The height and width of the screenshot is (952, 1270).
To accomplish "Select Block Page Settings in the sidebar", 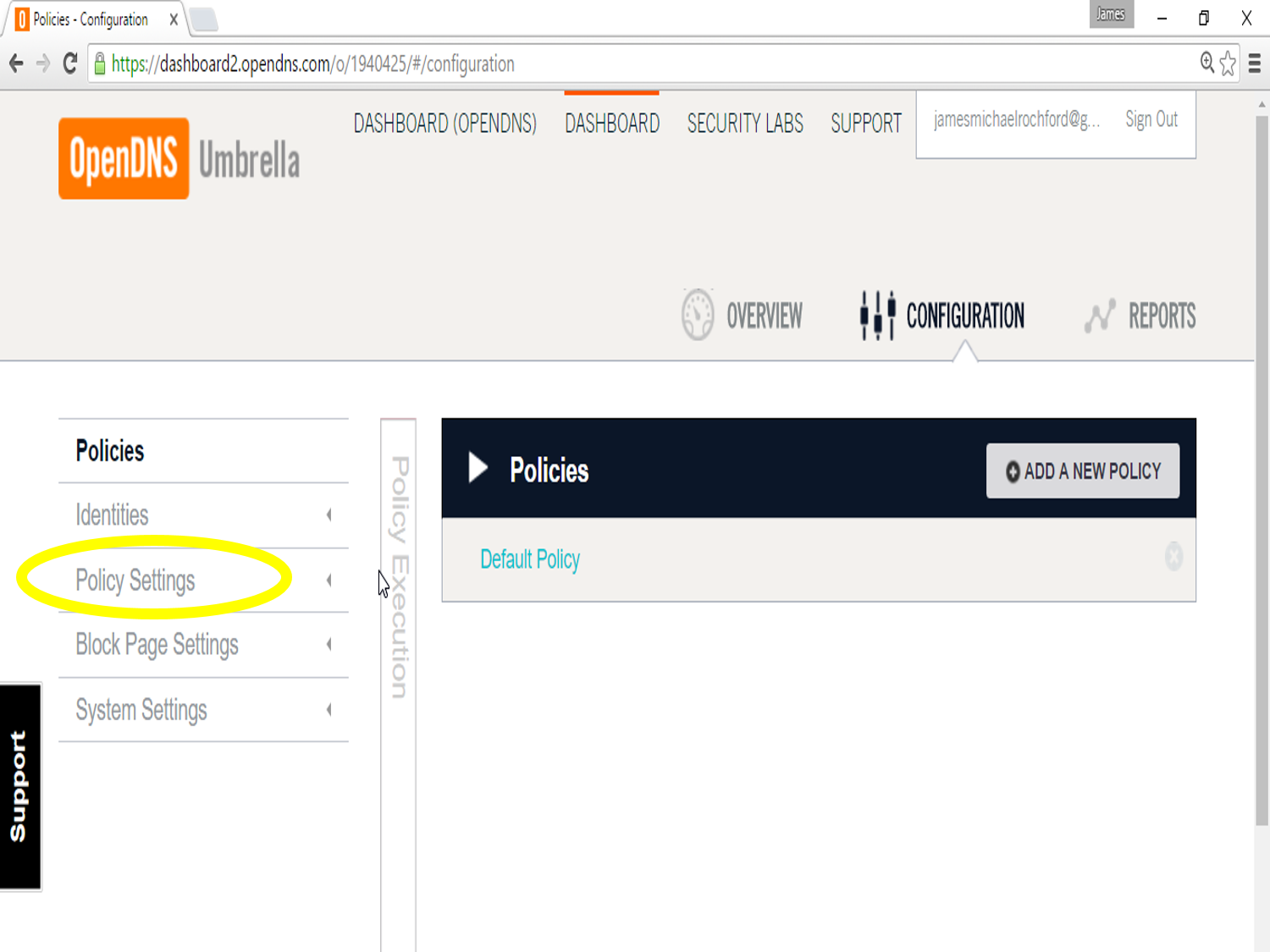I will (157, 645).
